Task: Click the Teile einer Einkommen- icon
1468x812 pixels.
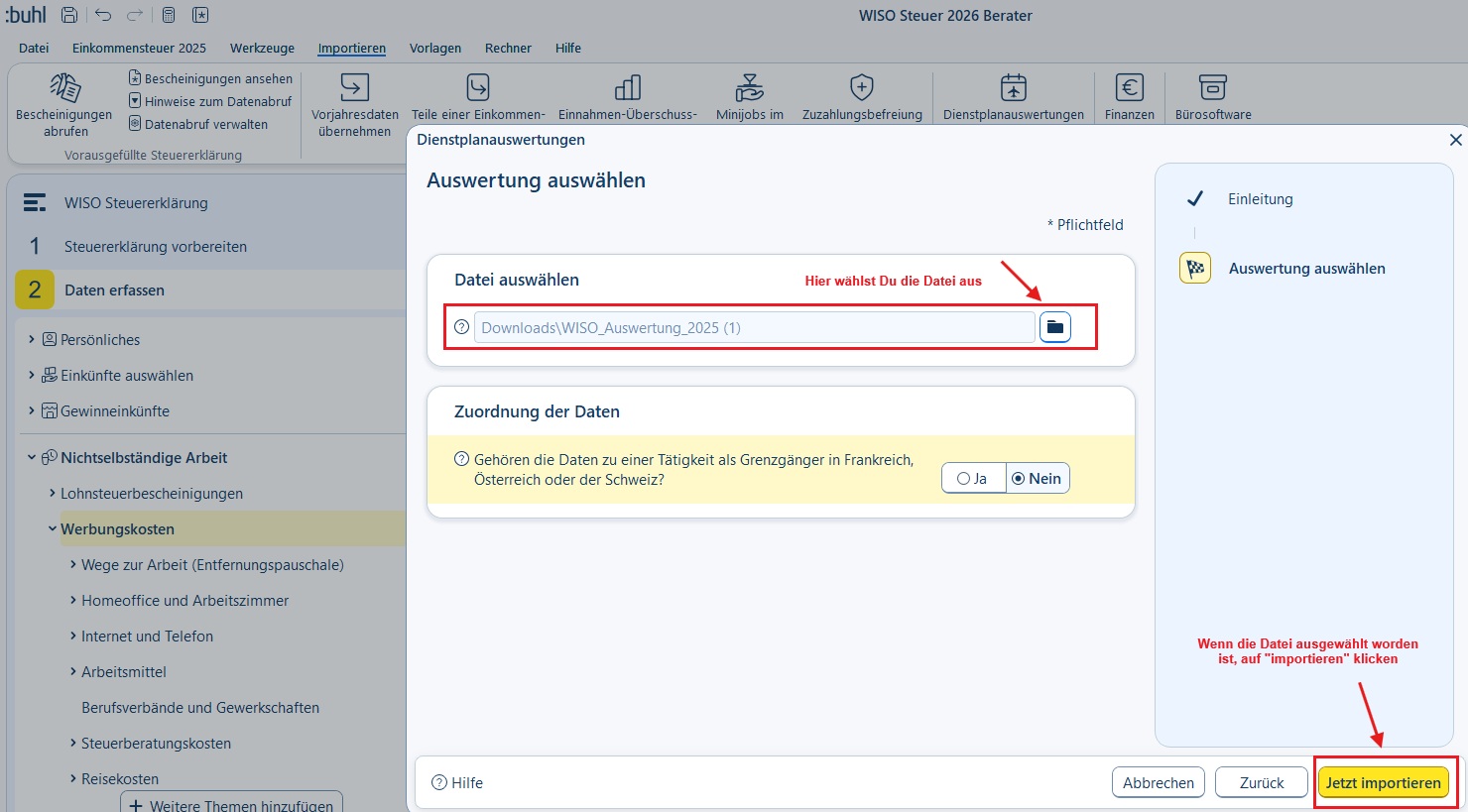Action: point(478,87)
